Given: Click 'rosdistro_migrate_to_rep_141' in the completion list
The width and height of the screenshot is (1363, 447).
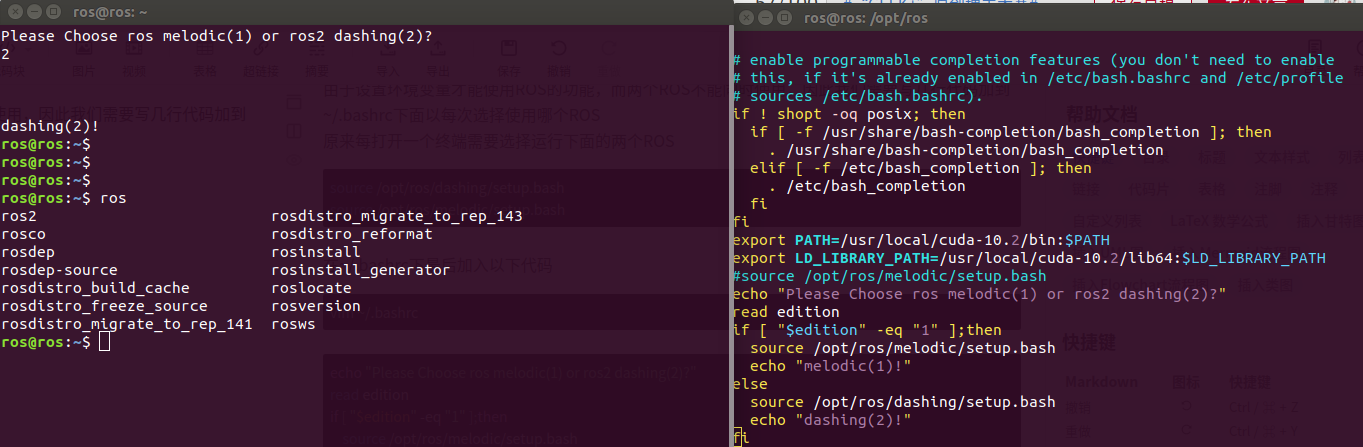Looking at the screenshot, I should tap(127, 324).
